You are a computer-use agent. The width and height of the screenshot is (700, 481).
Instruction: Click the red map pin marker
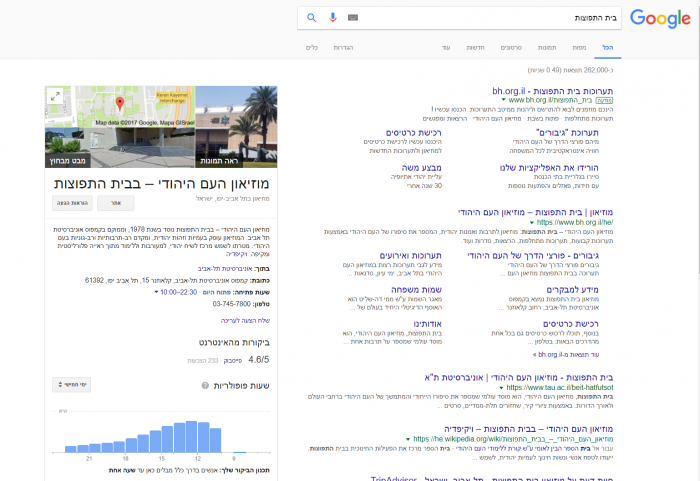click(x=120, y=103)
